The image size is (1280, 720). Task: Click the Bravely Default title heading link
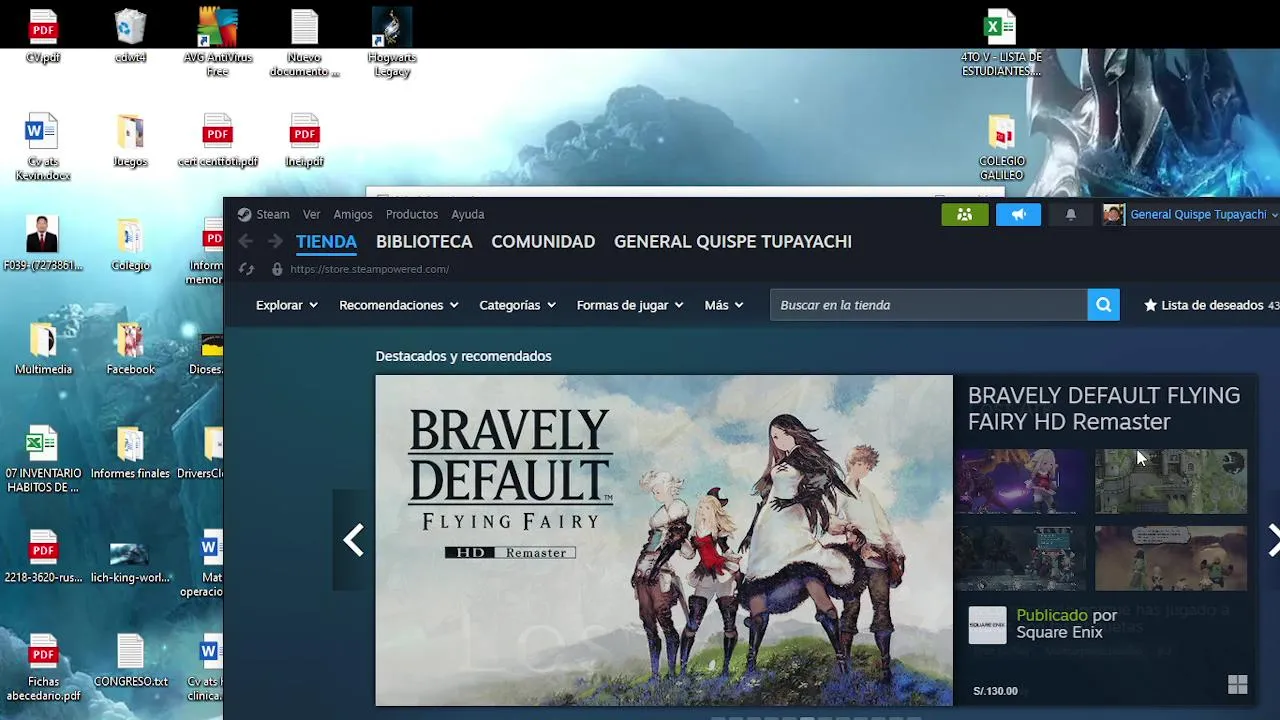click(x=1104, y=408)
